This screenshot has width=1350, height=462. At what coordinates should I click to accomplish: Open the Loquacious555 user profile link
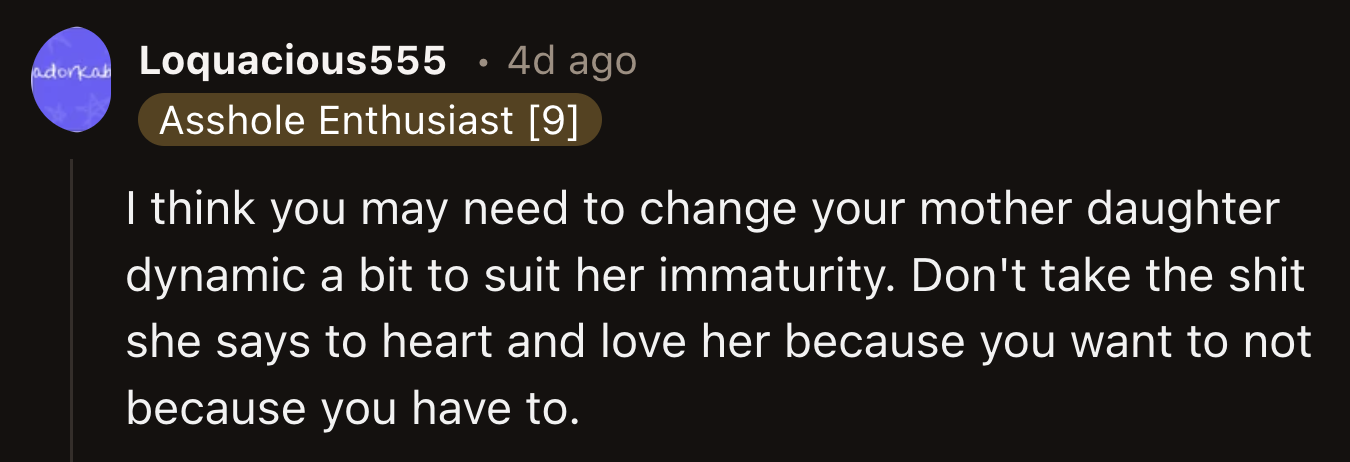pyautogui.click(x=292, y=62)
